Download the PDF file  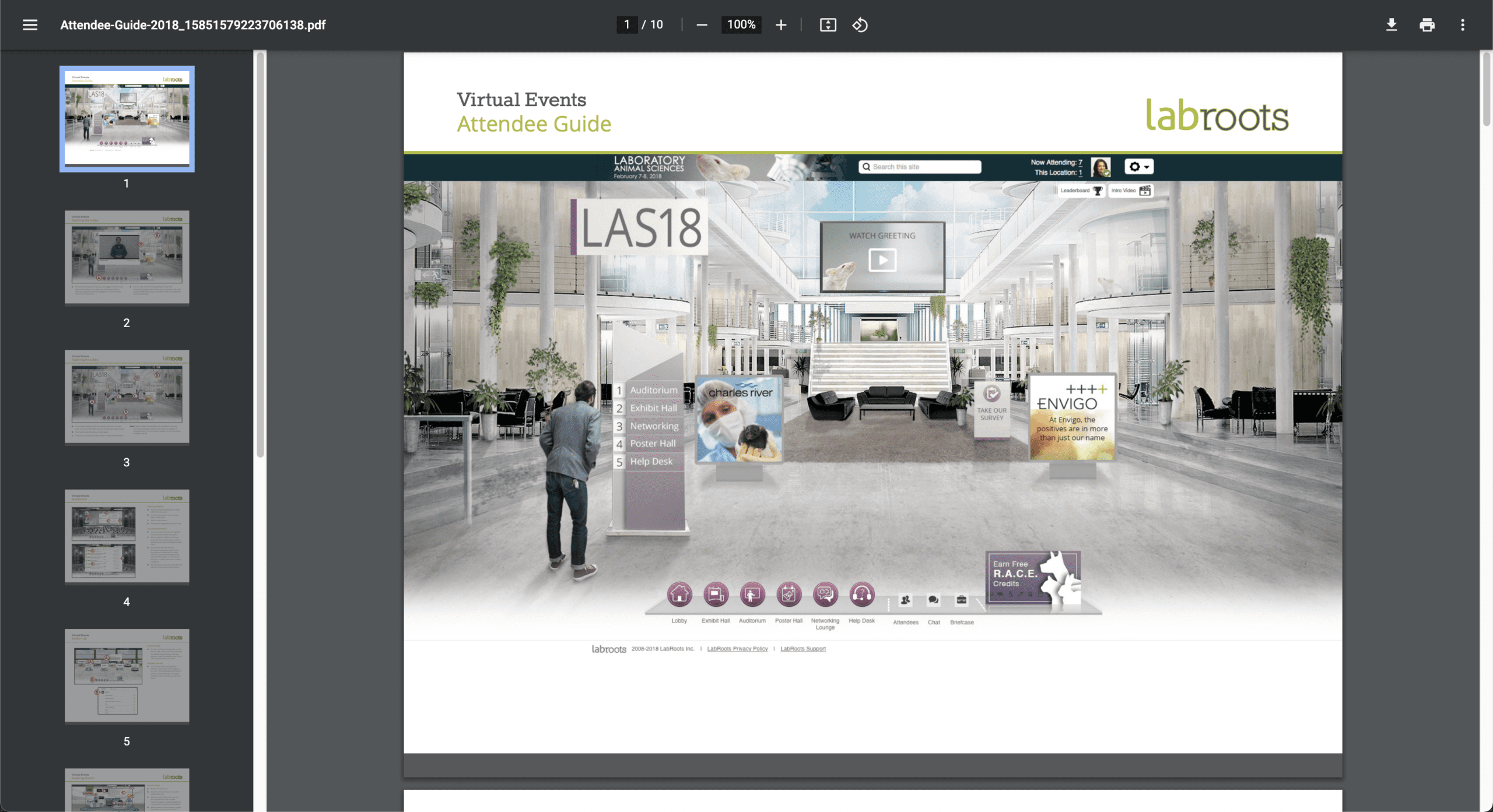pos(1392,25)
